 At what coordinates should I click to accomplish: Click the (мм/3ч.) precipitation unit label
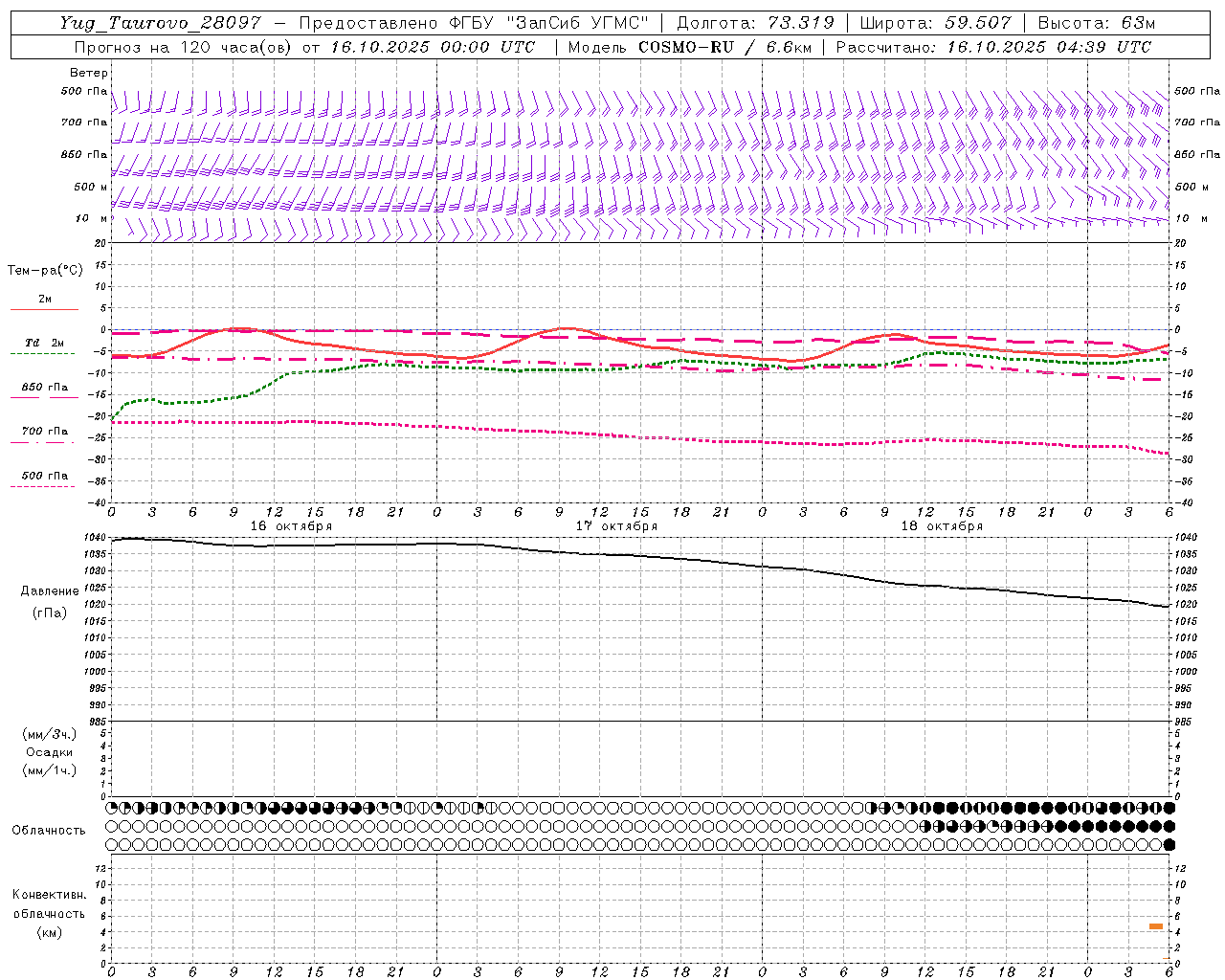pos(50,735)
